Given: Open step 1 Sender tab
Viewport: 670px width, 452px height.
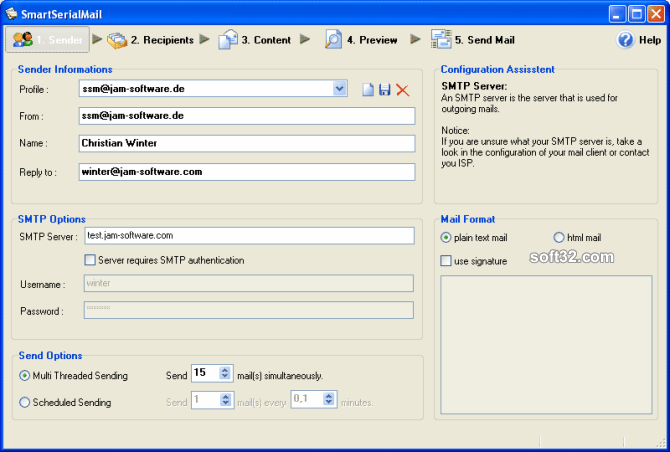Looking at the screenshot, I should [x=47, y=40].
